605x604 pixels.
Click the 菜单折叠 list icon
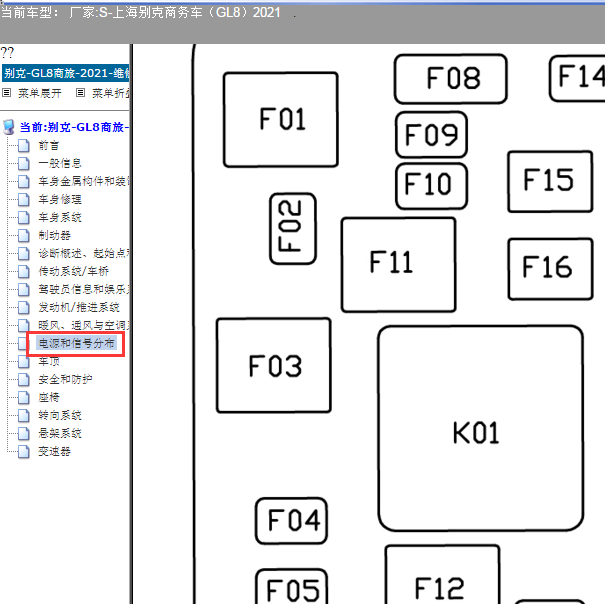point(80,93)
